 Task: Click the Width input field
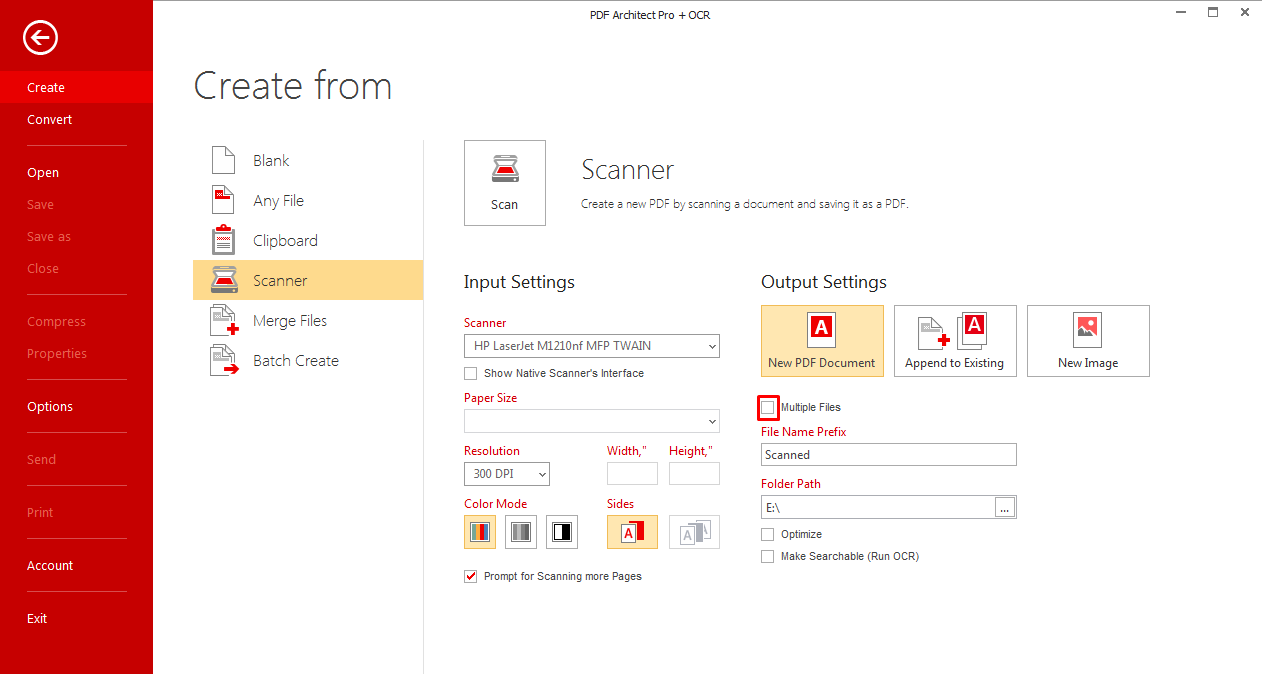point(632,474)
